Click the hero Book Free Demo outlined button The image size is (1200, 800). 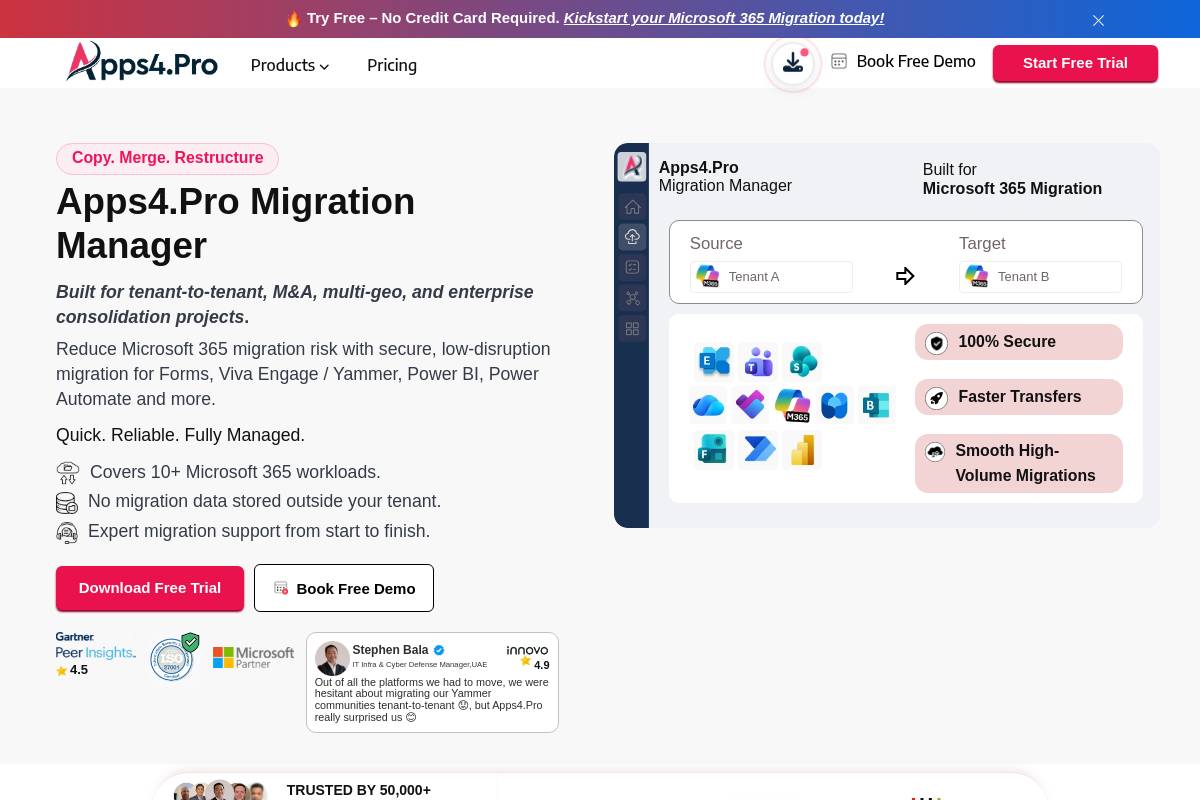tap(344, 588)
